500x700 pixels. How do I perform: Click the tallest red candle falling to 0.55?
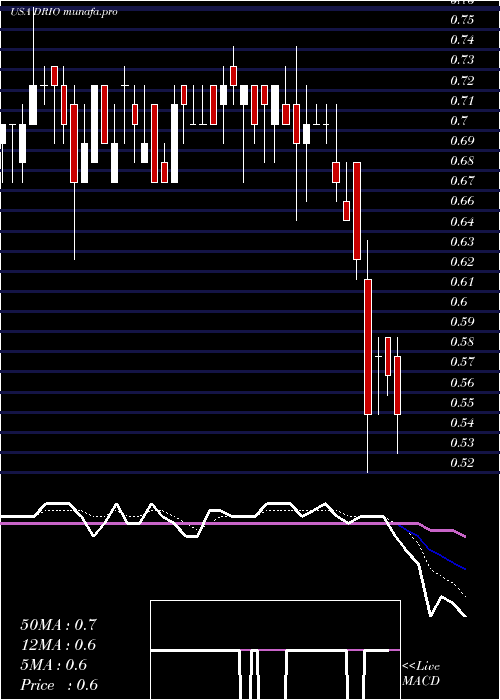(367, 347)
